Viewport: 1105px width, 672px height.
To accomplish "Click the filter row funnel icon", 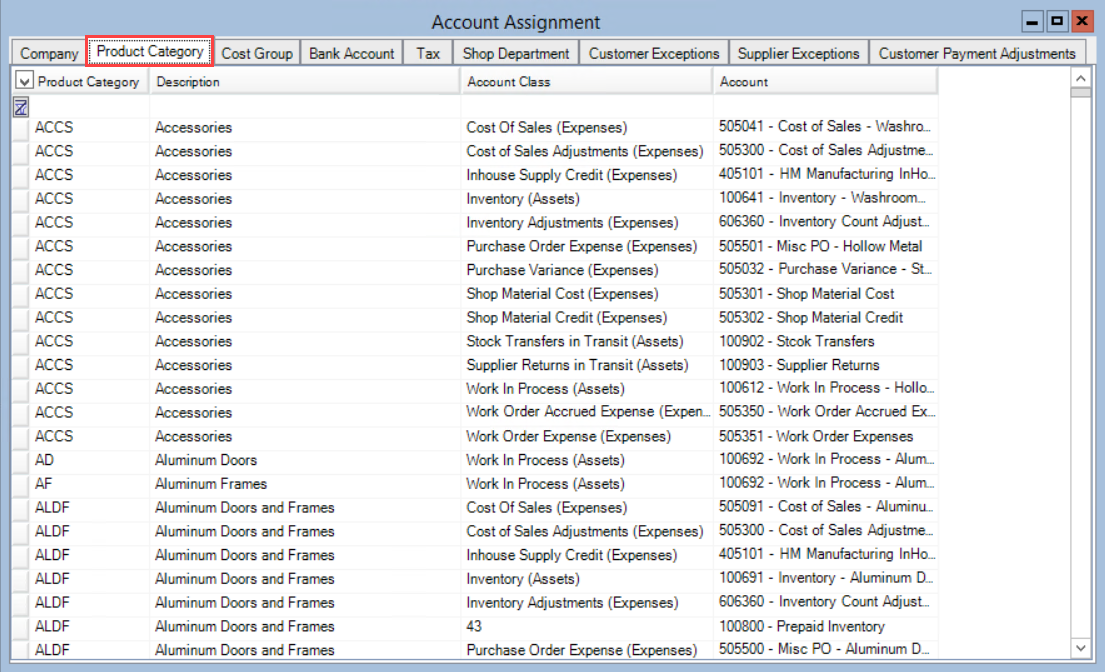I will tap(21, 107).
